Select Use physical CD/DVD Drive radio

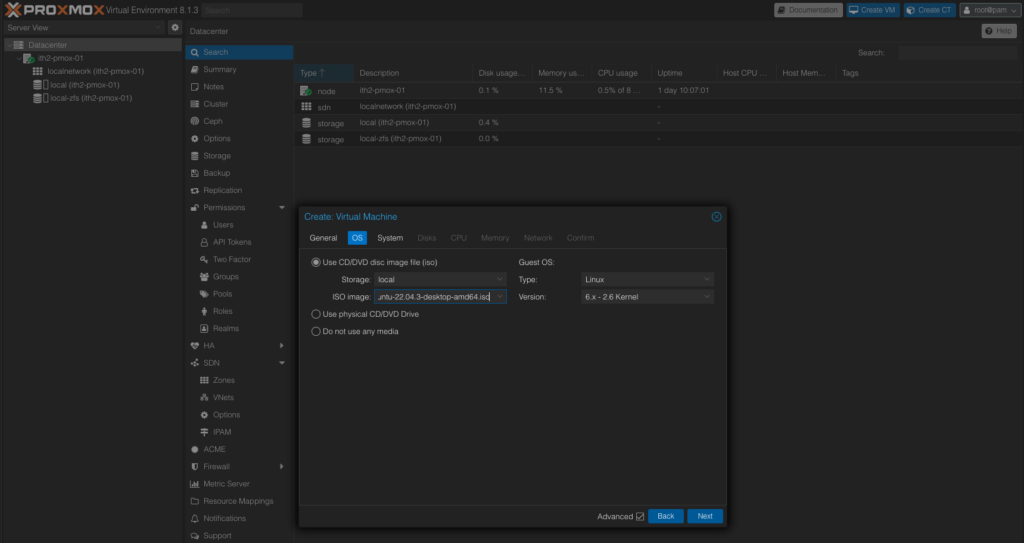click(x=316, y=314)
